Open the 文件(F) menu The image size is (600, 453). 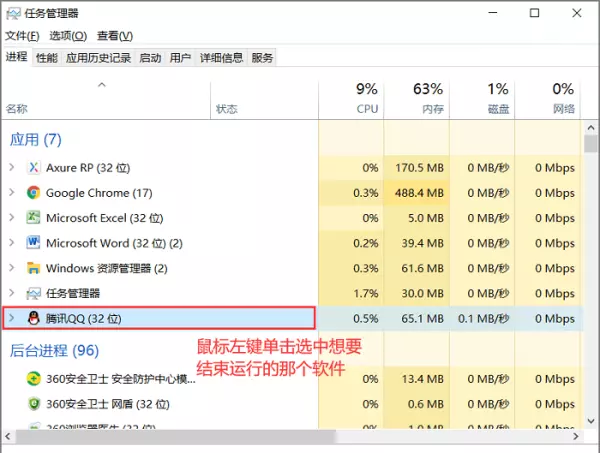click(22, 36)
